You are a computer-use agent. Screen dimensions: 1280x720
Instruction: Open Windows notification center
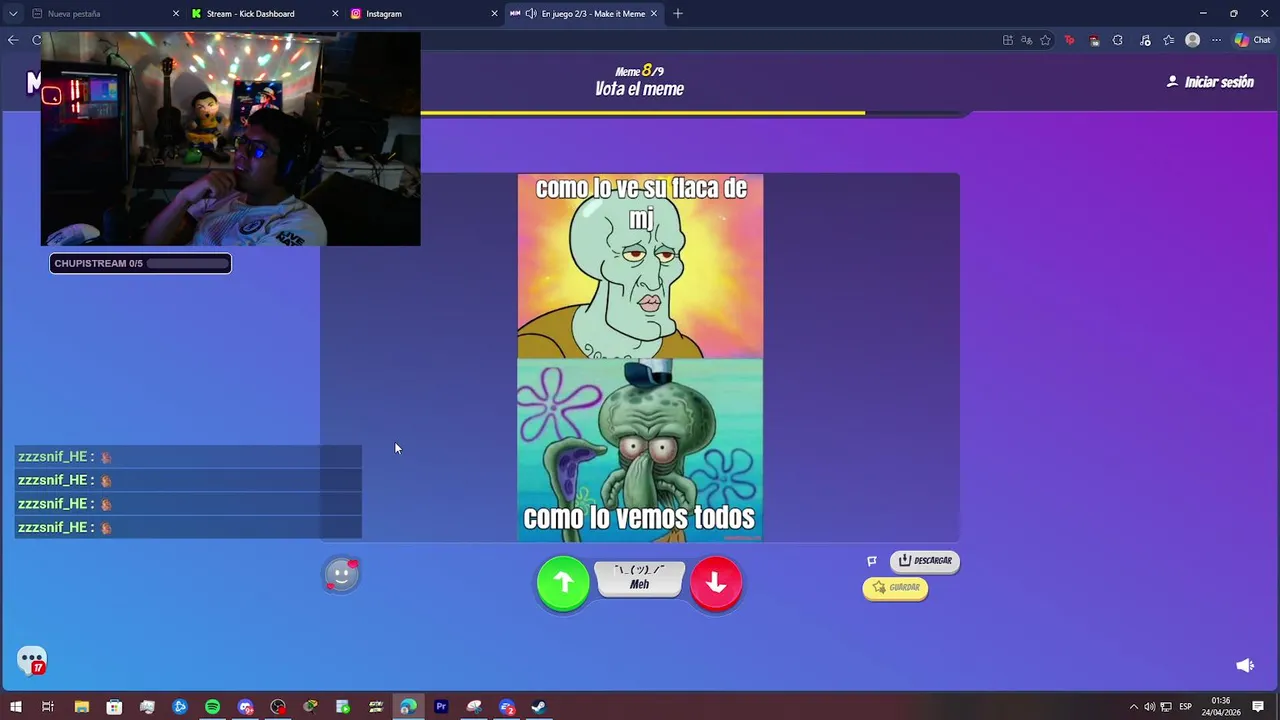[1258, 707]
